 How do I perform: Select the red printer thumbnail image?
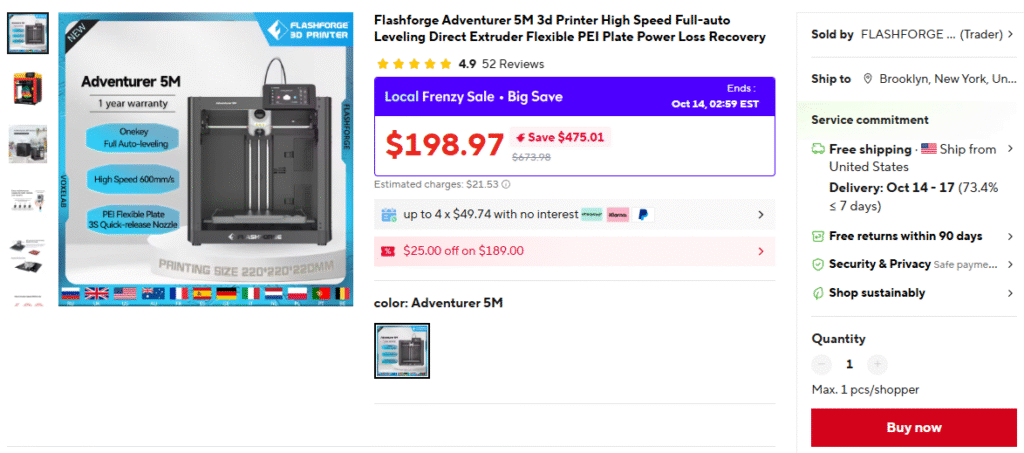coord(27,88)
